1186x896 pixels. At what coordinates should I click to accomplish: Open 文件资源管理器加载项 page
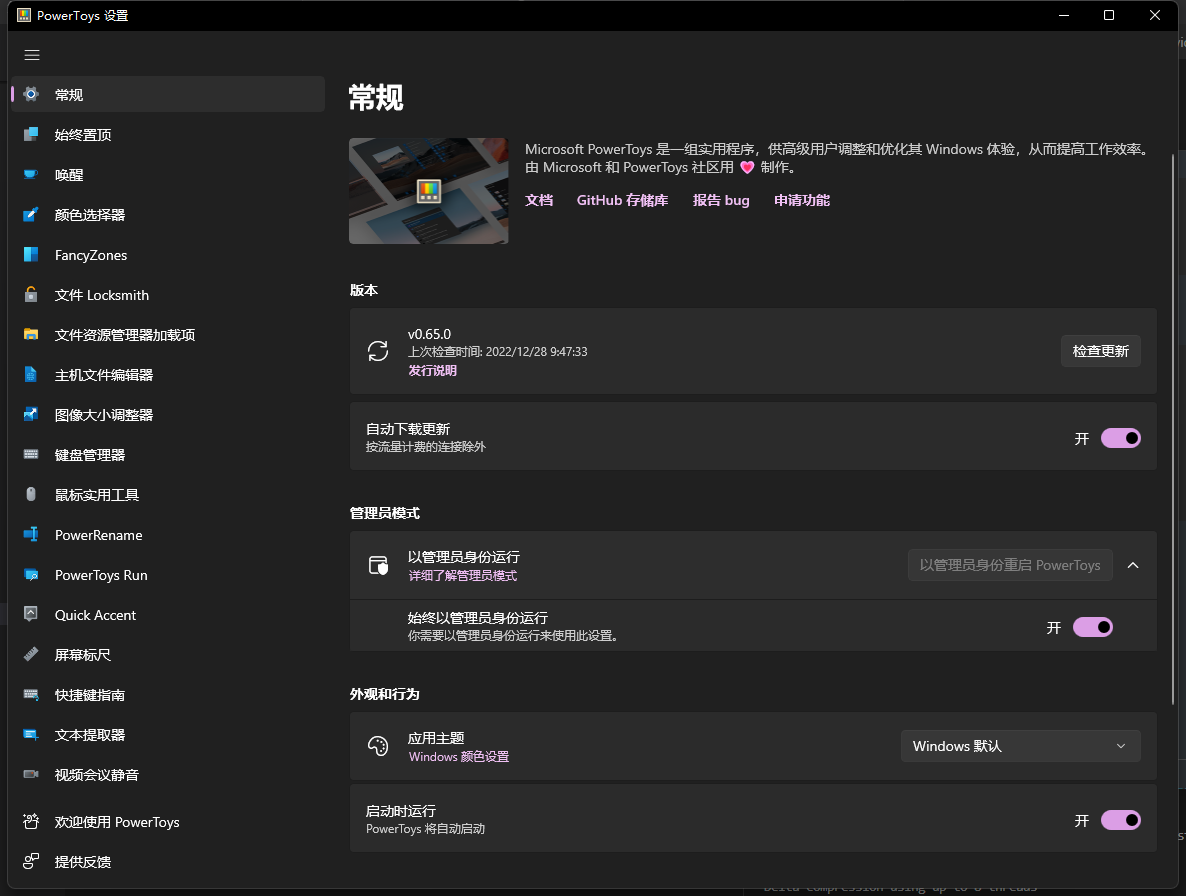click(168, 335)
